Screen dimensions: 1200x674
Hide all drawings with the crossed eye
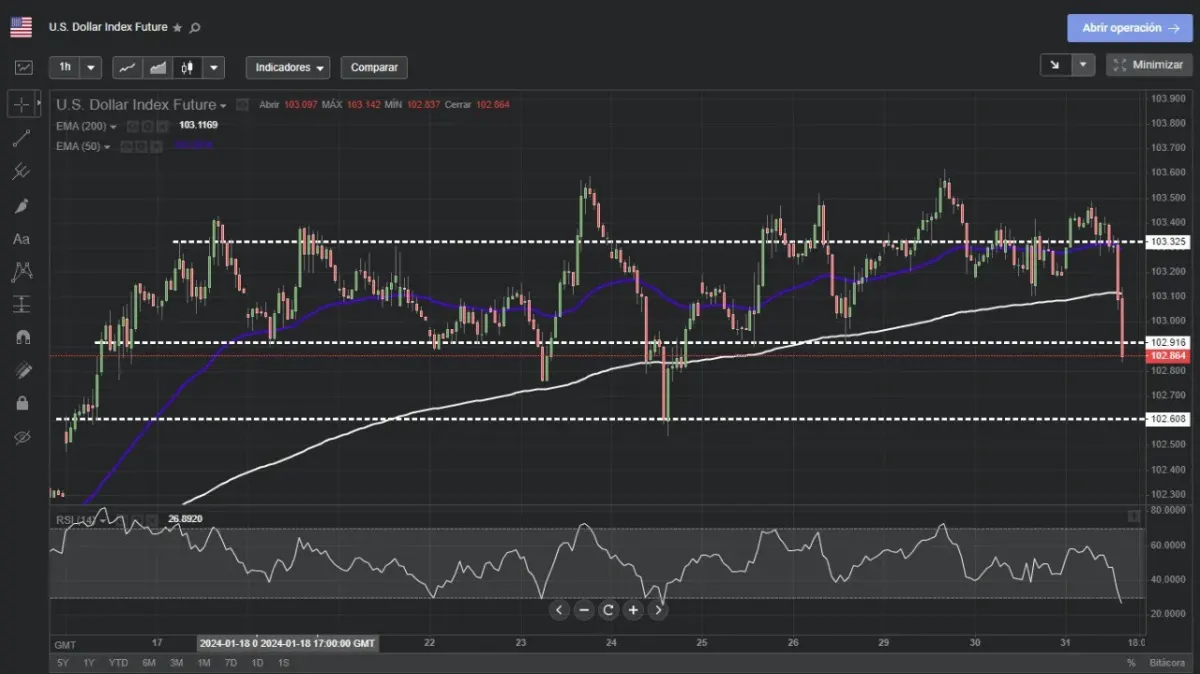(22, 437)
